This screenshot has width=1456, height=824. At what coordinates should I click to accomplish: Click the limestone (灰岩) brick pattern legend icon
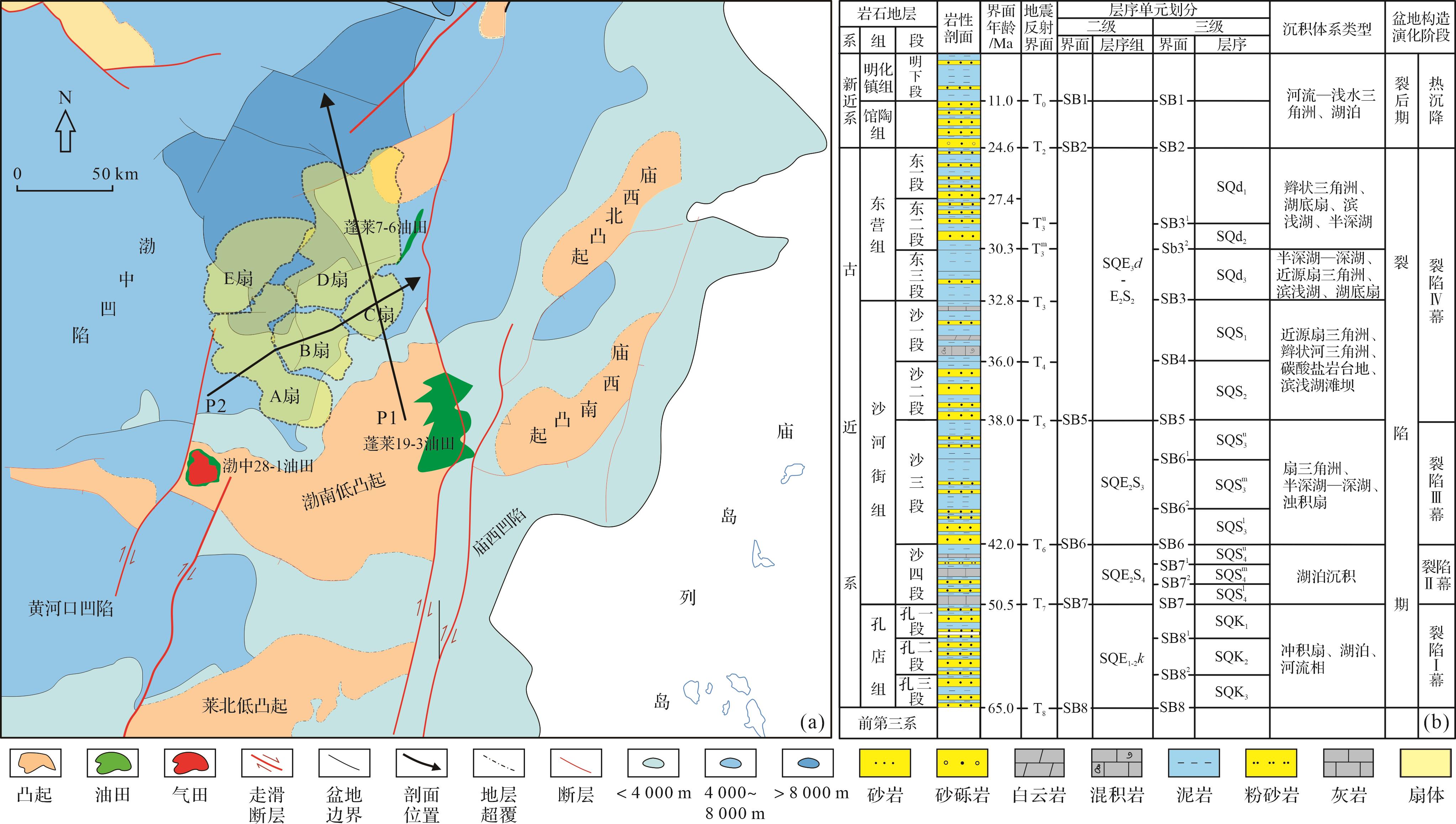click(1349, 763)
